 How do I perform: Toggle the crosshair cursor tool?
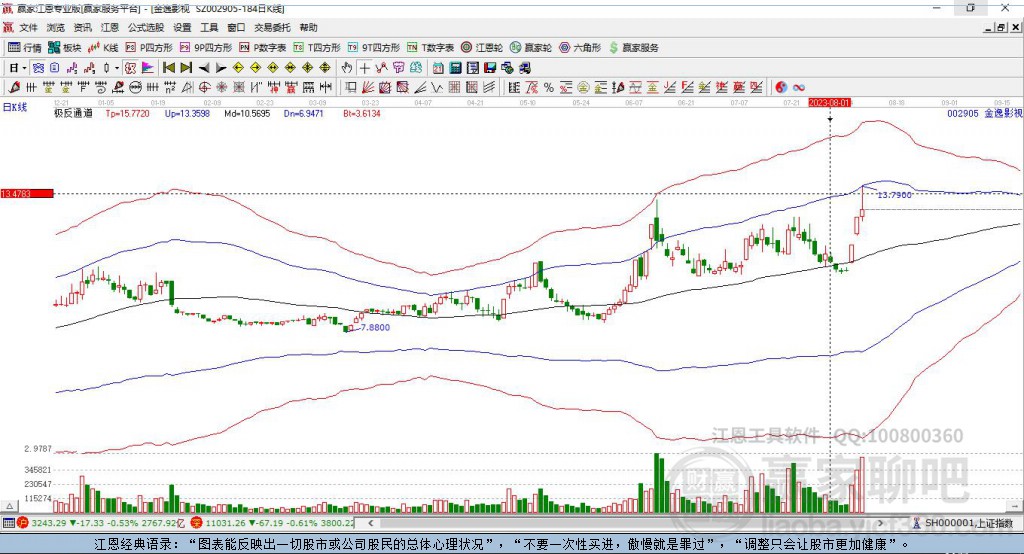click(x=364, y=68)
